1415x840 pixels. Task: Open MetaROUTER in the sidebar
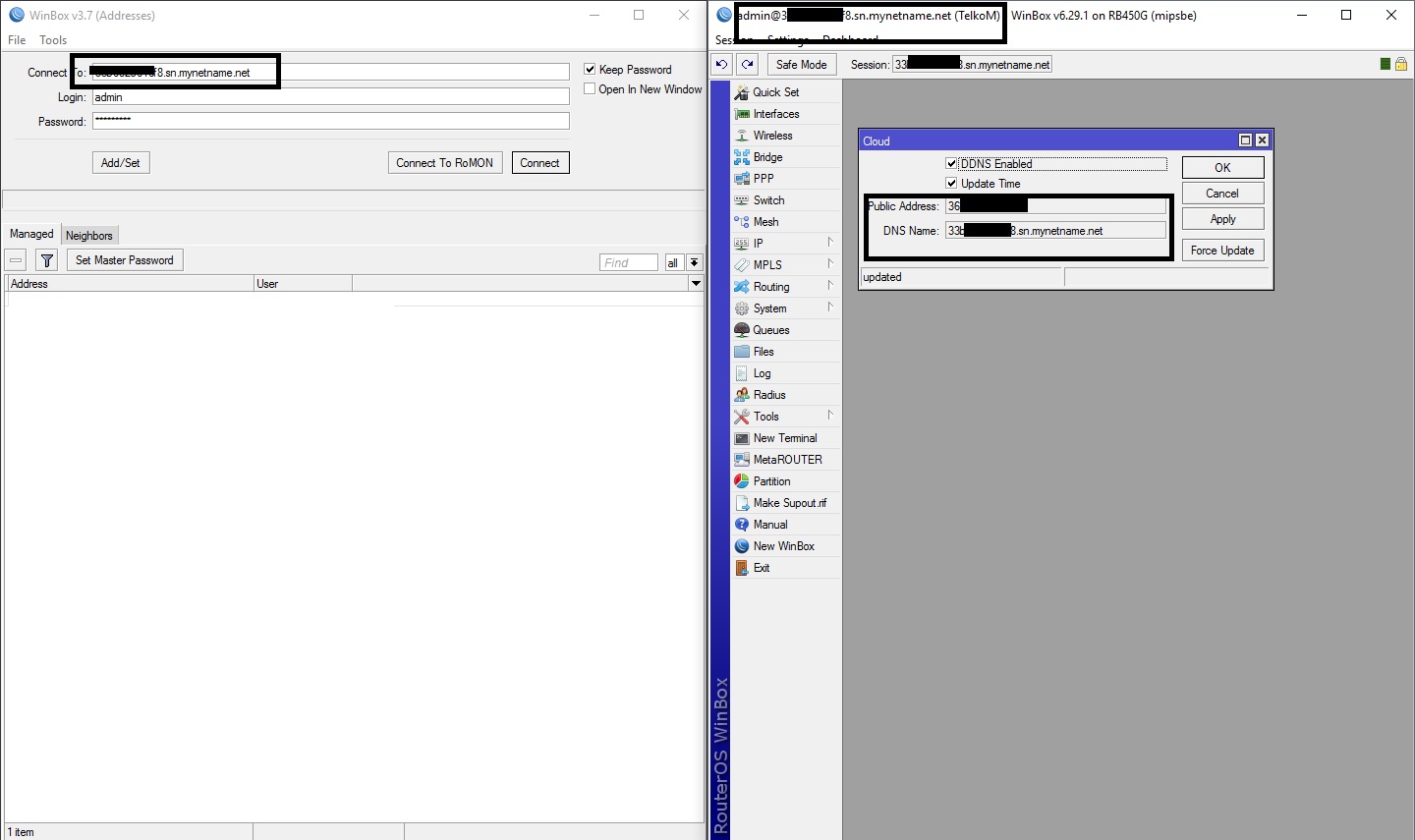786,460
